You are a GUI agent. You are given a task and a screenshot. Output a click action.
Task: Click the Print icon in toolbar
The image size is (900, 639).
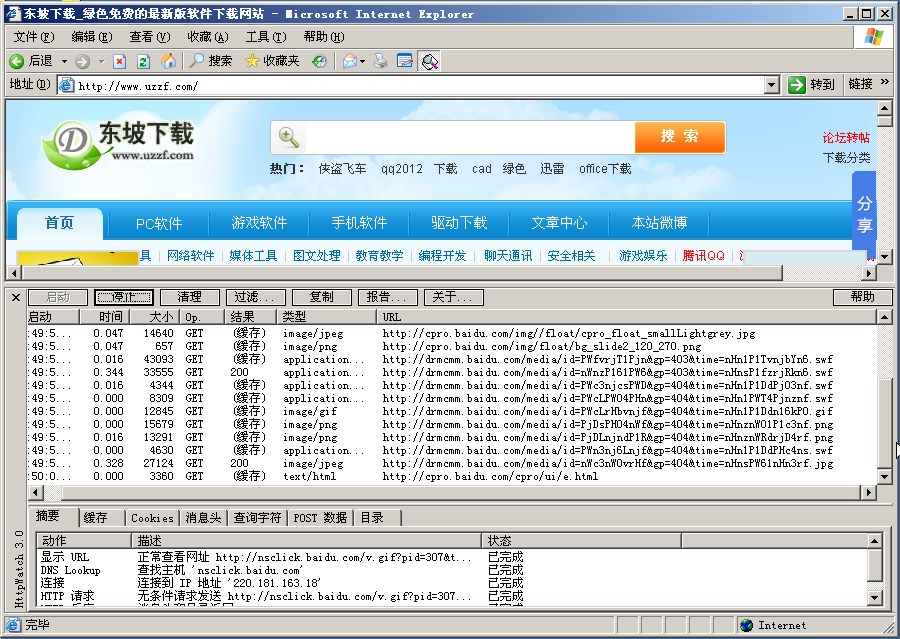381,61
